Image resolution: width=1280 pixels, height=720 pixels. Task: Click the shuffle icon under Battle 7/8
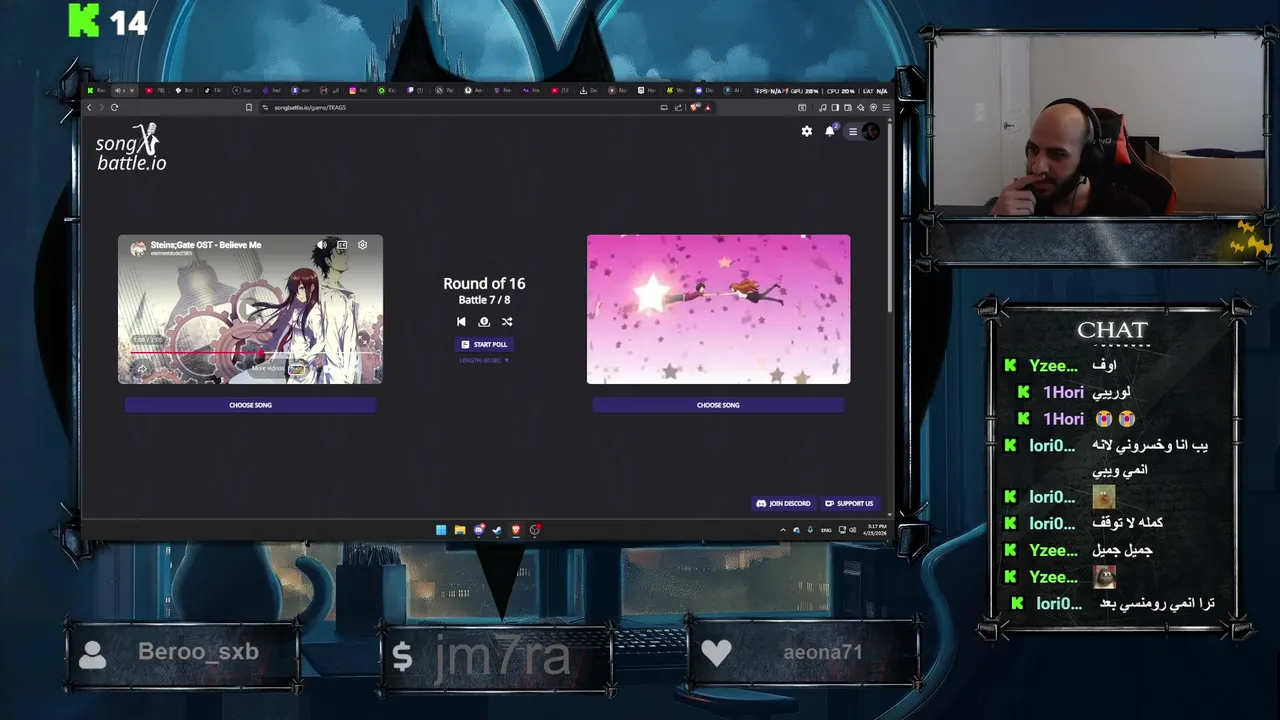[507, 321]
